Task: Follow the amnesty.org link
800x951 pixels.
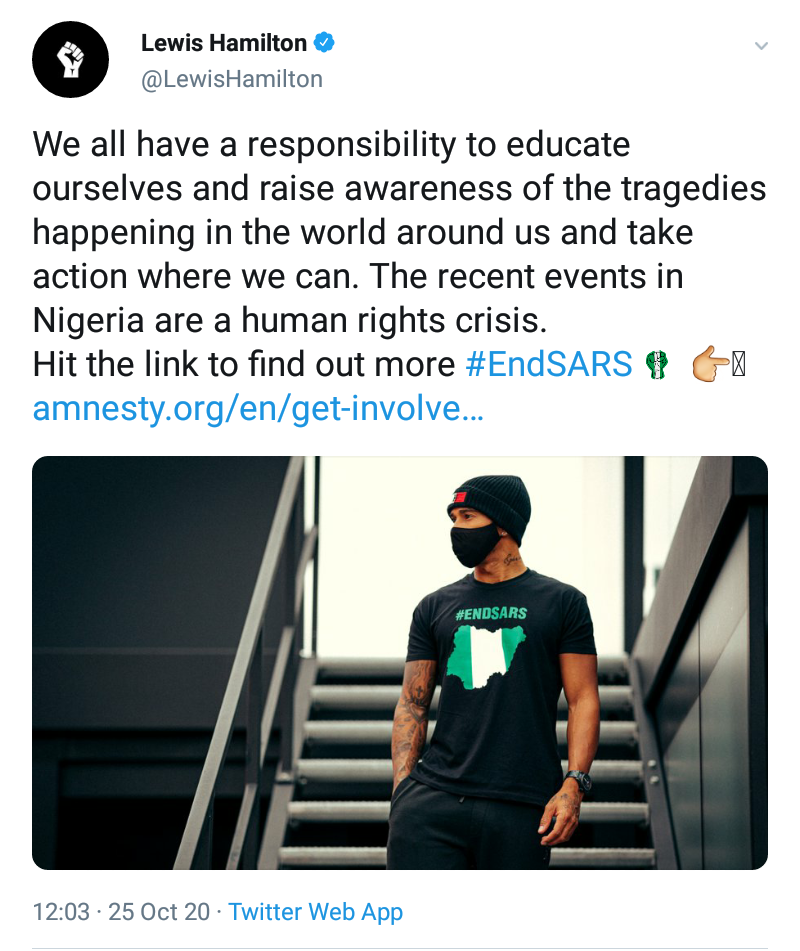Action: pyautogui.click(x=258, y=410)
